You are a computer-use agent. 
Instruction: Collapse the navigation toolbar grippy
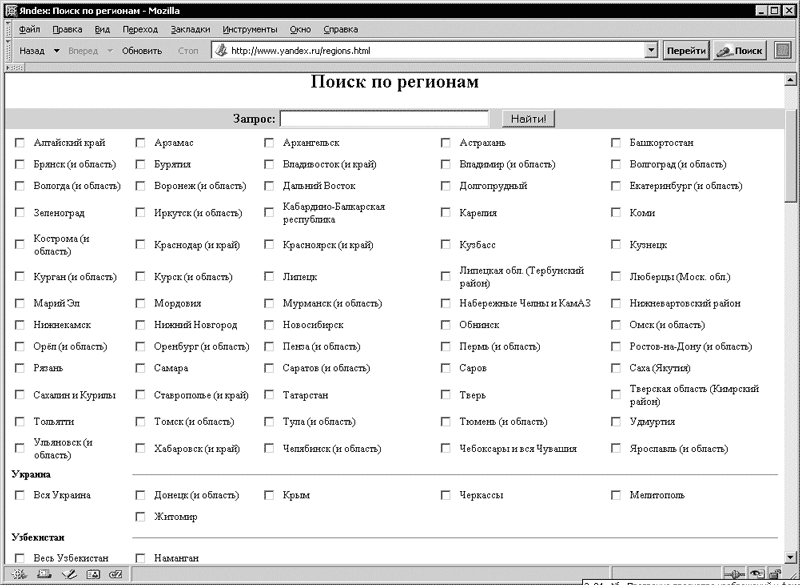pos(8,50)
